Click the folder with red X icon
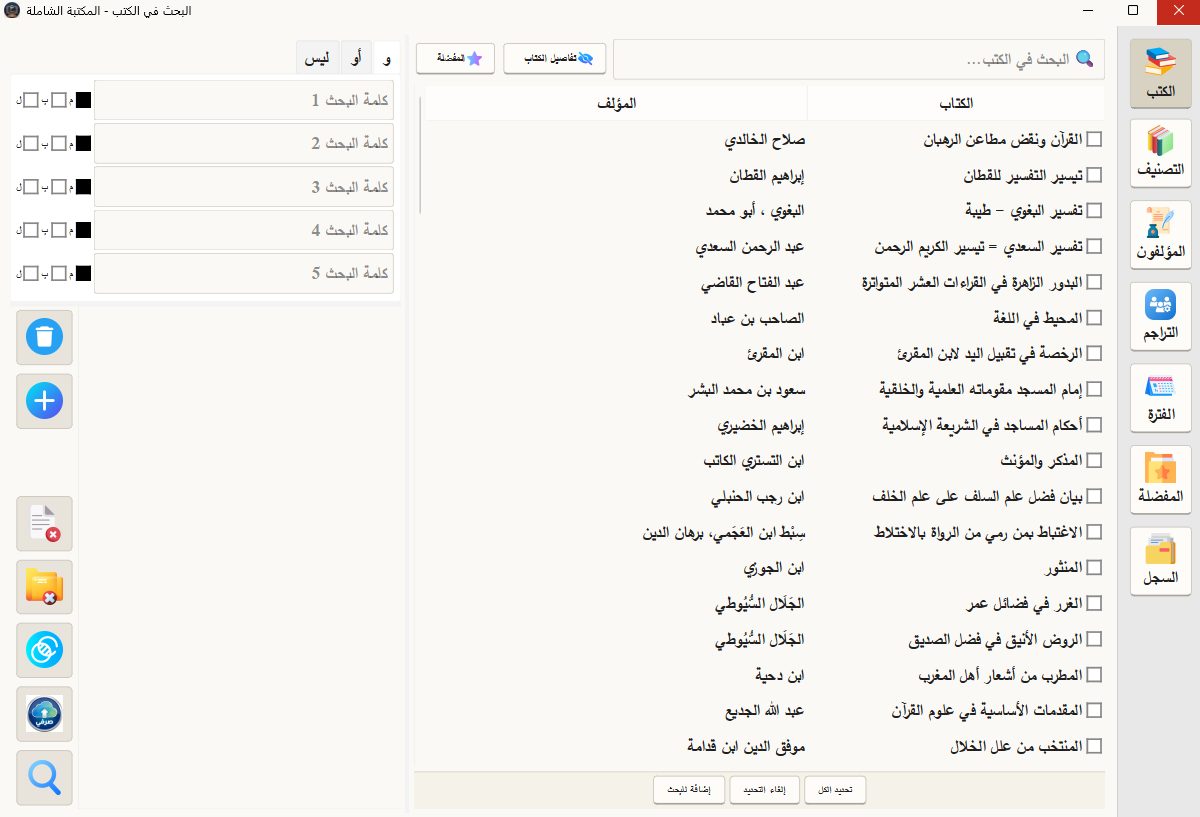 pyautogui.click(x=45, y=587)
